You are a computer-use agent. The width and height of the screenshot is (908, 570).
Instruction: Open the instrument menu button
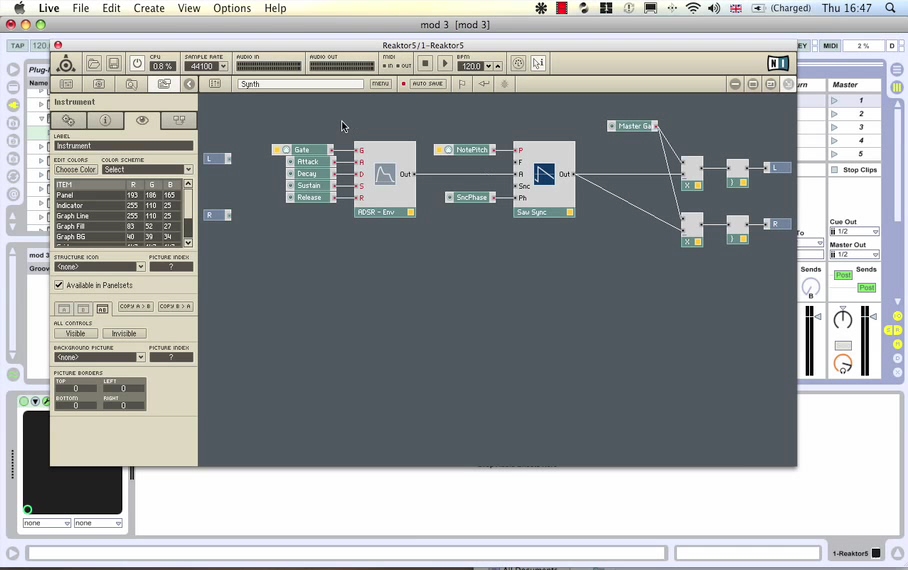380,84
